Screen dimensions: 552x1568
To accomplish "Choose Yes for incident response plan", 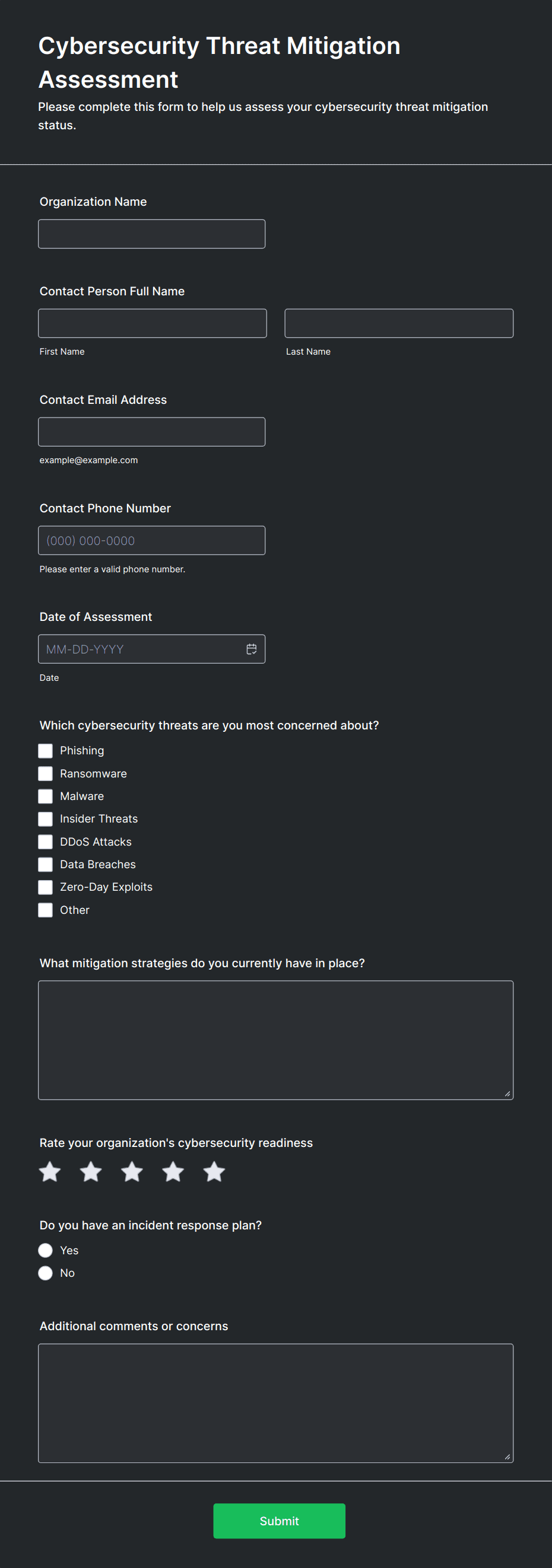I will click(45, 1250).
